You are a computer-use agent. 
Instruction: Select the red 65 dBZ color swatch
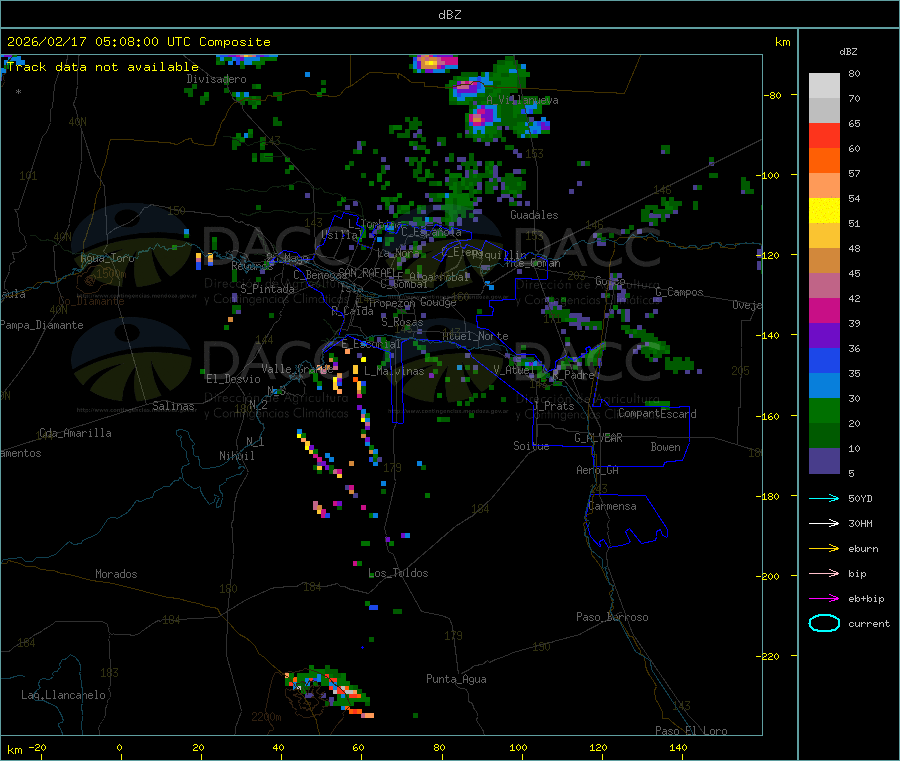tap(824, 135)
